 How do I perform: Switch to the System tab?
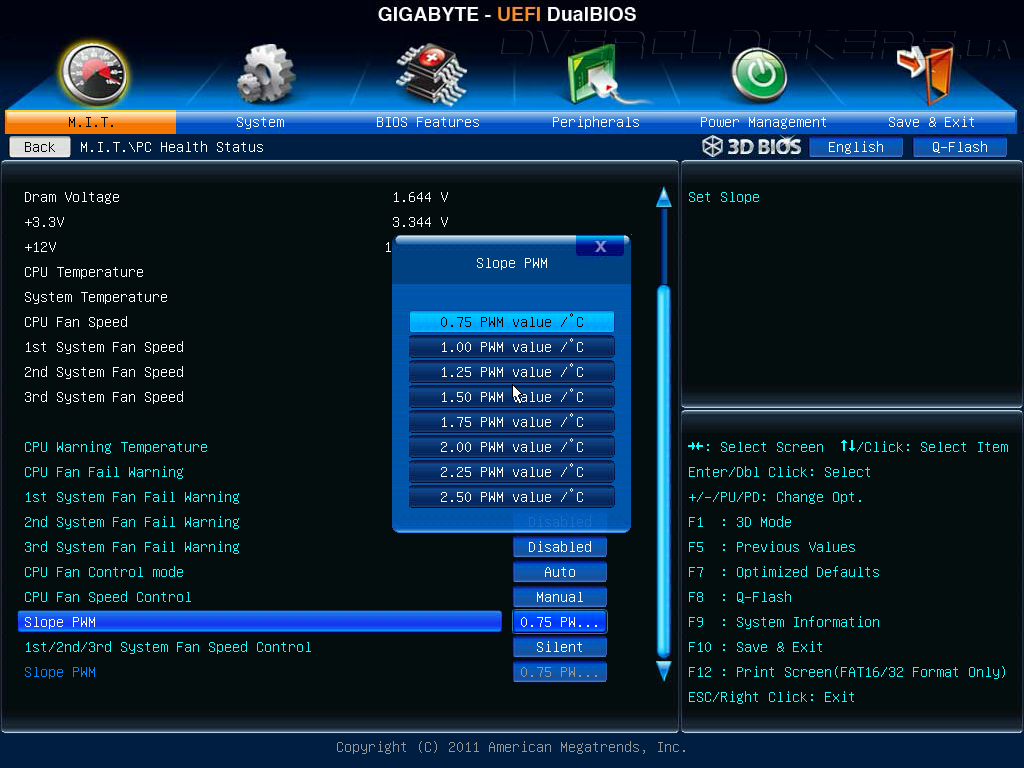(x=260, y=122)
